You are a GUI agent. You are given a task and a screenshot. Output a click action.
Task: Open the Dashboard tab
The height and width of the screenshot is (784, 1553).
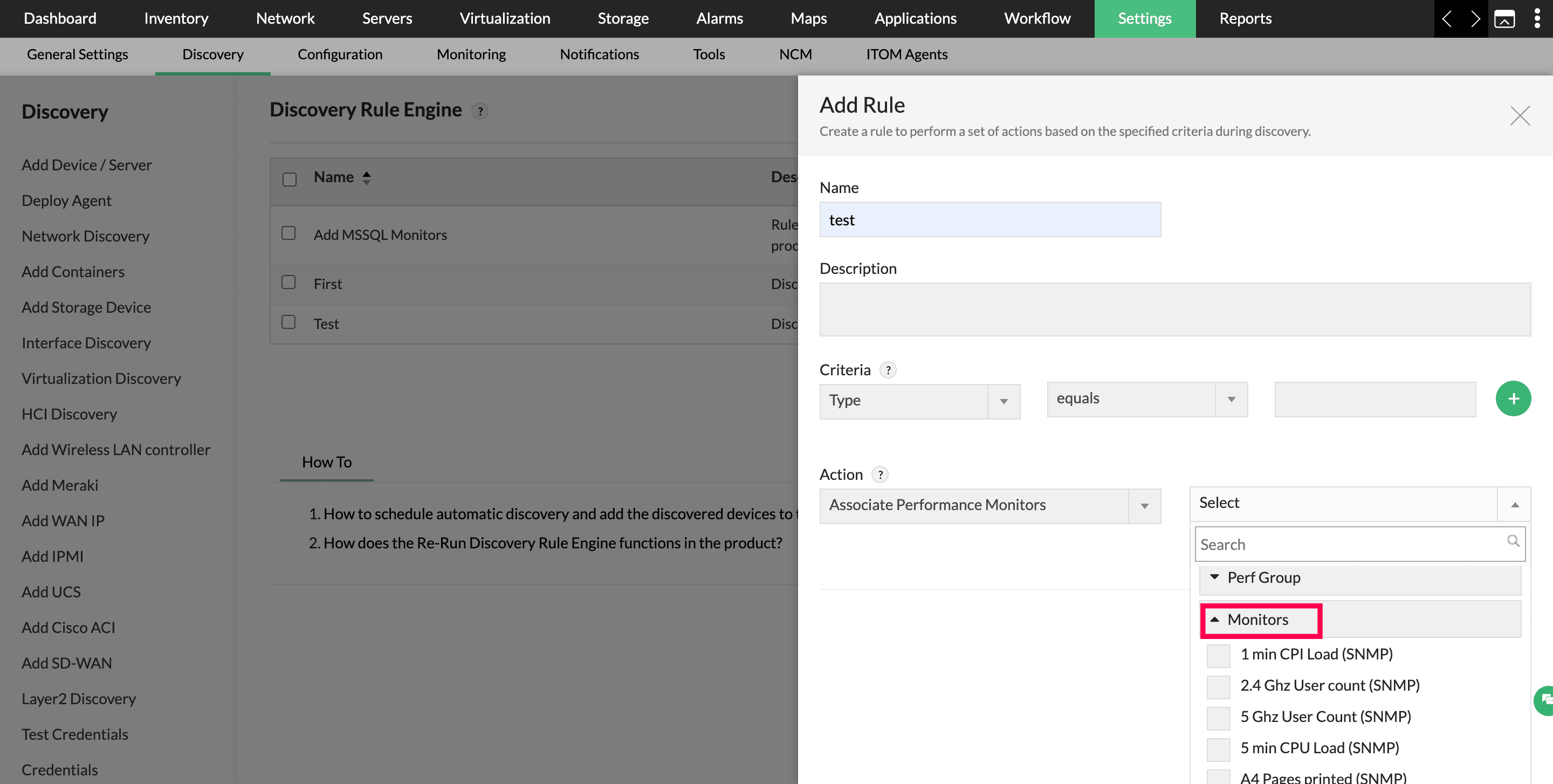(60, 19)
